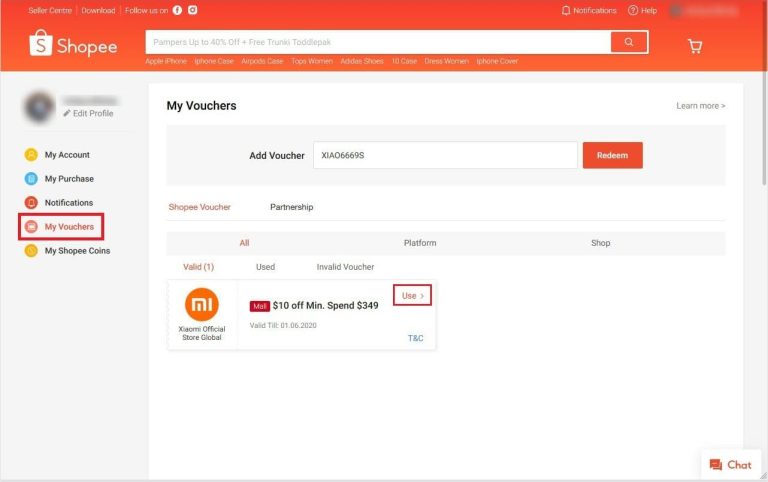Open the Learn more link
The width and height of the screenshot is (768, 482).
point(700,106)
